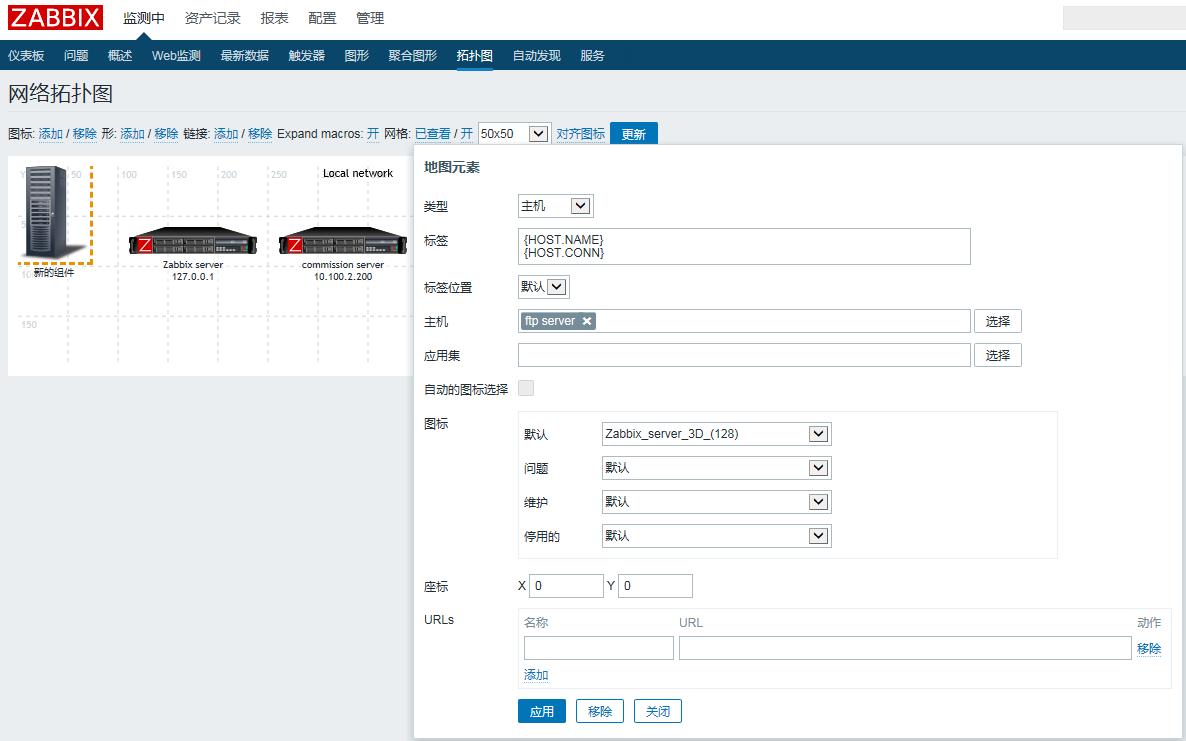Click 移除 link next to 形
Screen dimensions: 1186x741
pyautogui.click(x=166, y=134)
